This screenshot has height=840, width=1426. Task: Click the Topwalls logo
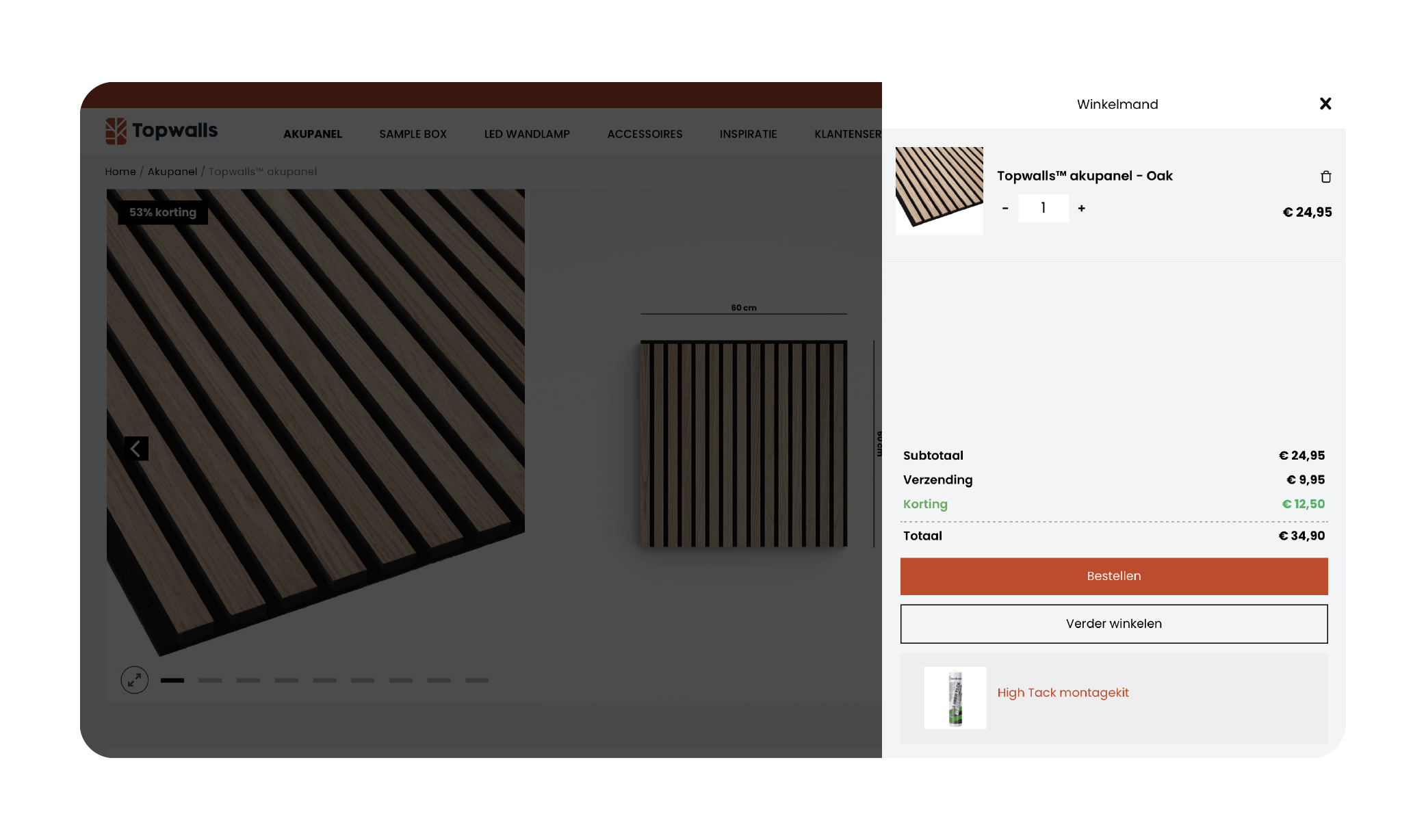161,131
